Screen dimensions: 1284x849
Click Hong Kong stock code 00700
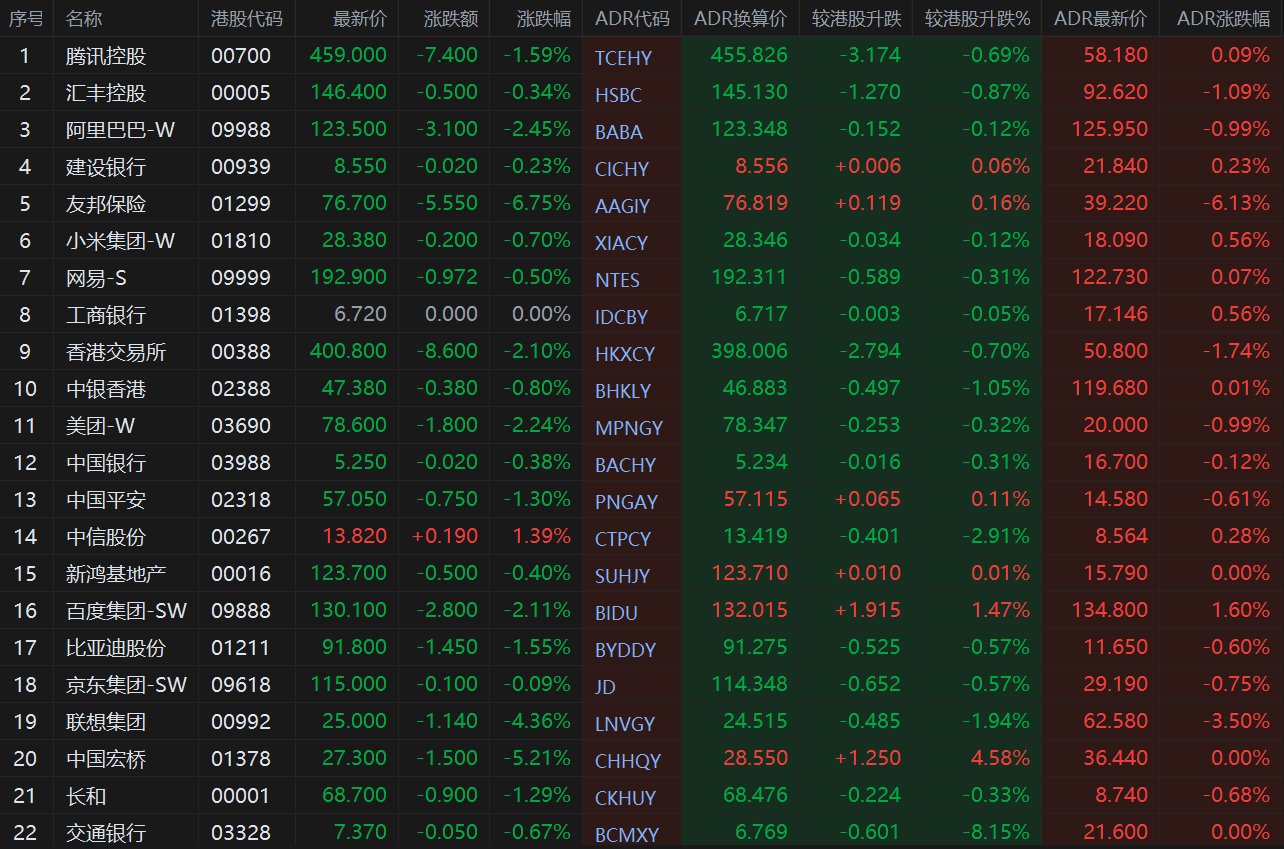click(241, 56)
